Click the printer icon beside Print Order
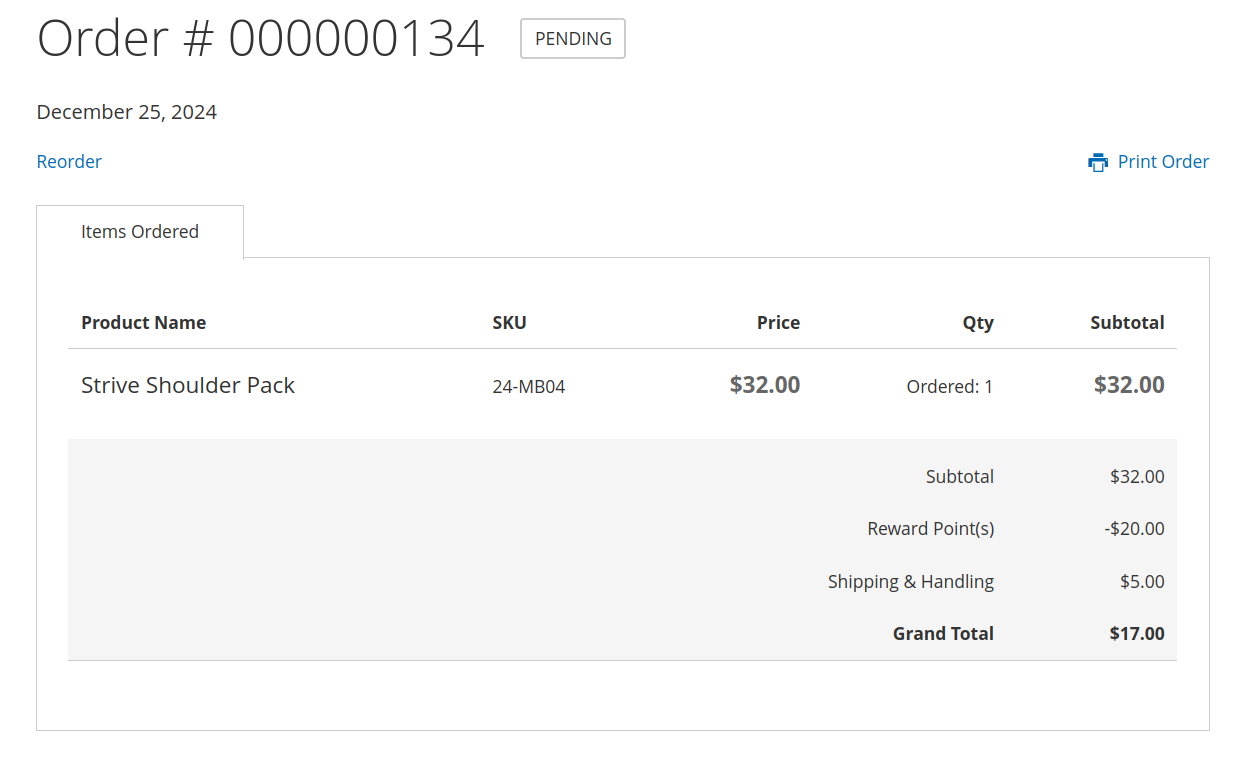The width and height of the screenshot is (1248, 757). pyautogui.click(x=1097, y=161)
